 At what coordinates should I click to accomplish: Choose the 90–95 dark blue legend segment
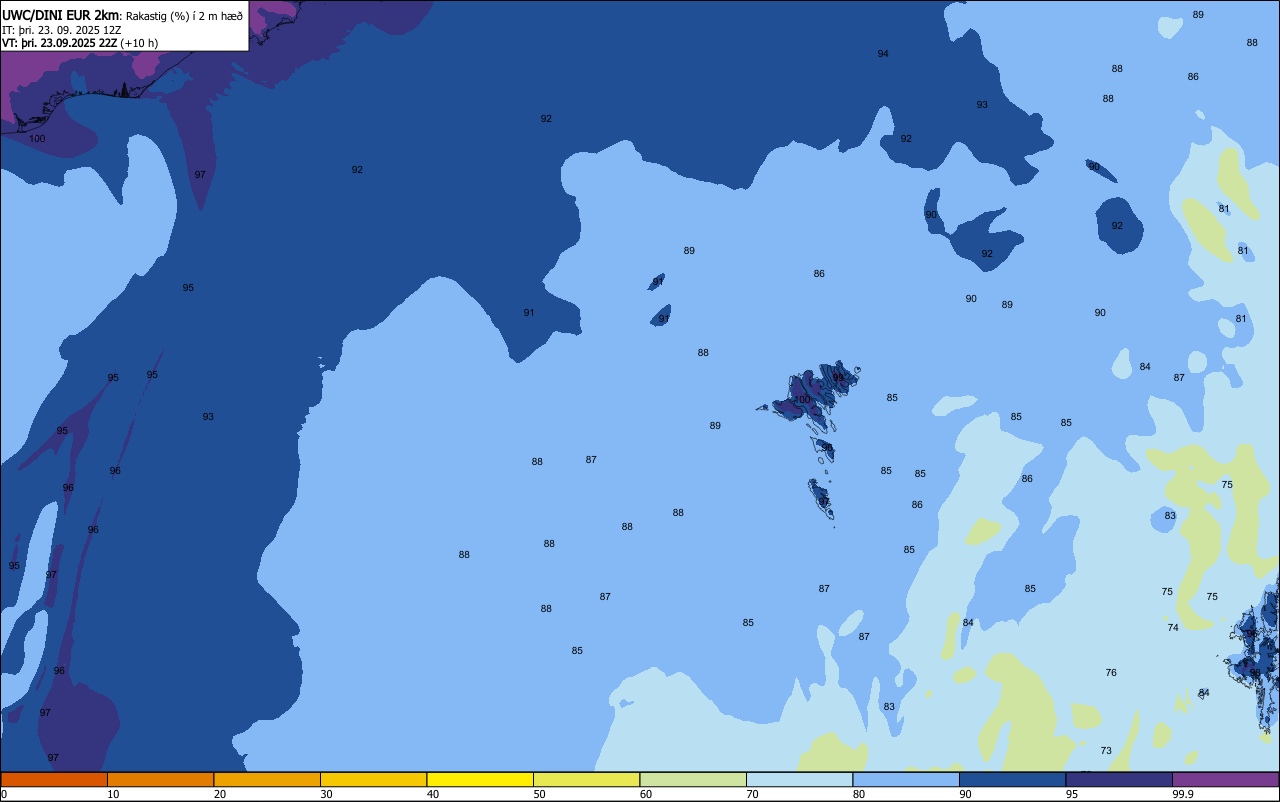tap(1012, 779)
